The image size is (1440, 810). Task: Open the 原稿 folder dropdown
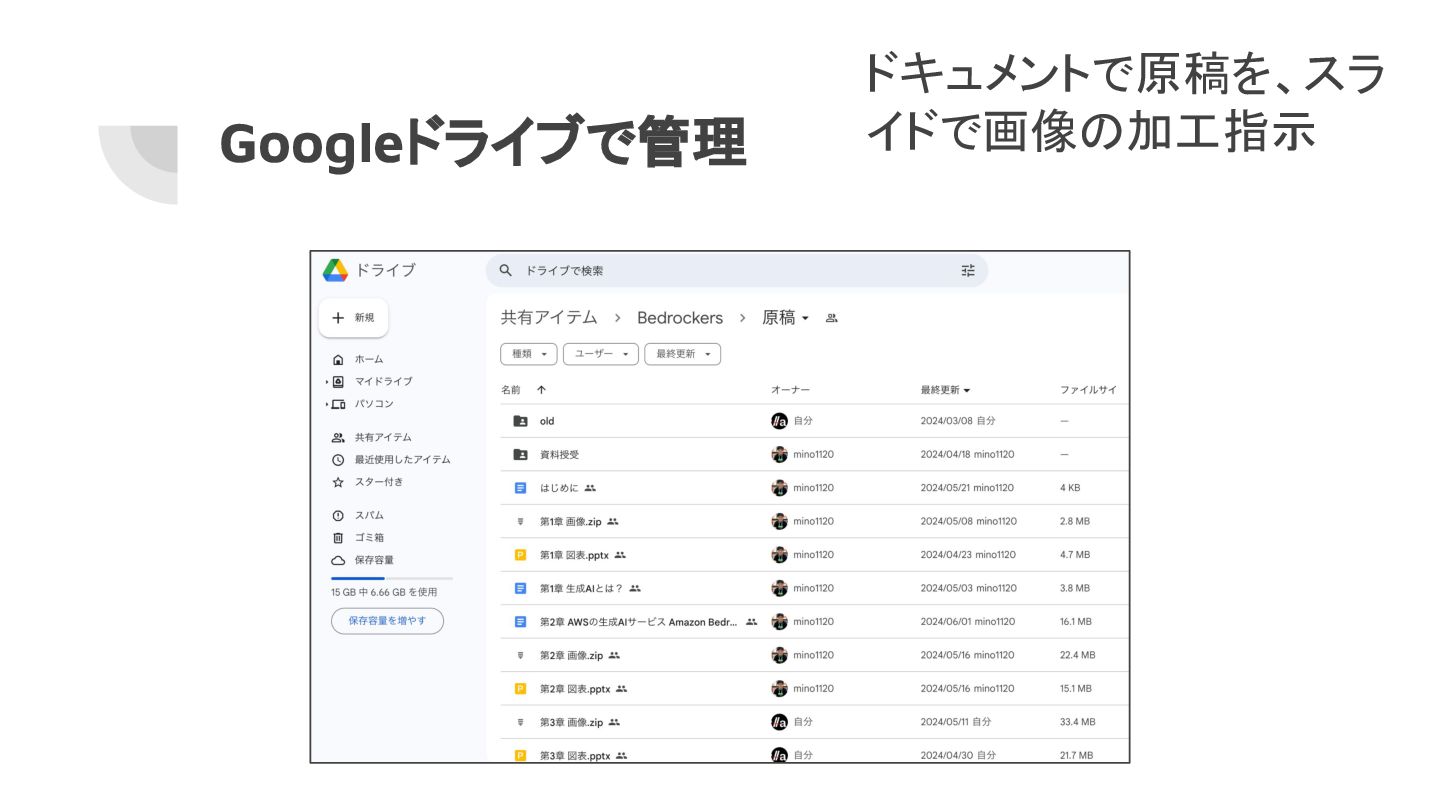click(786, 318)
